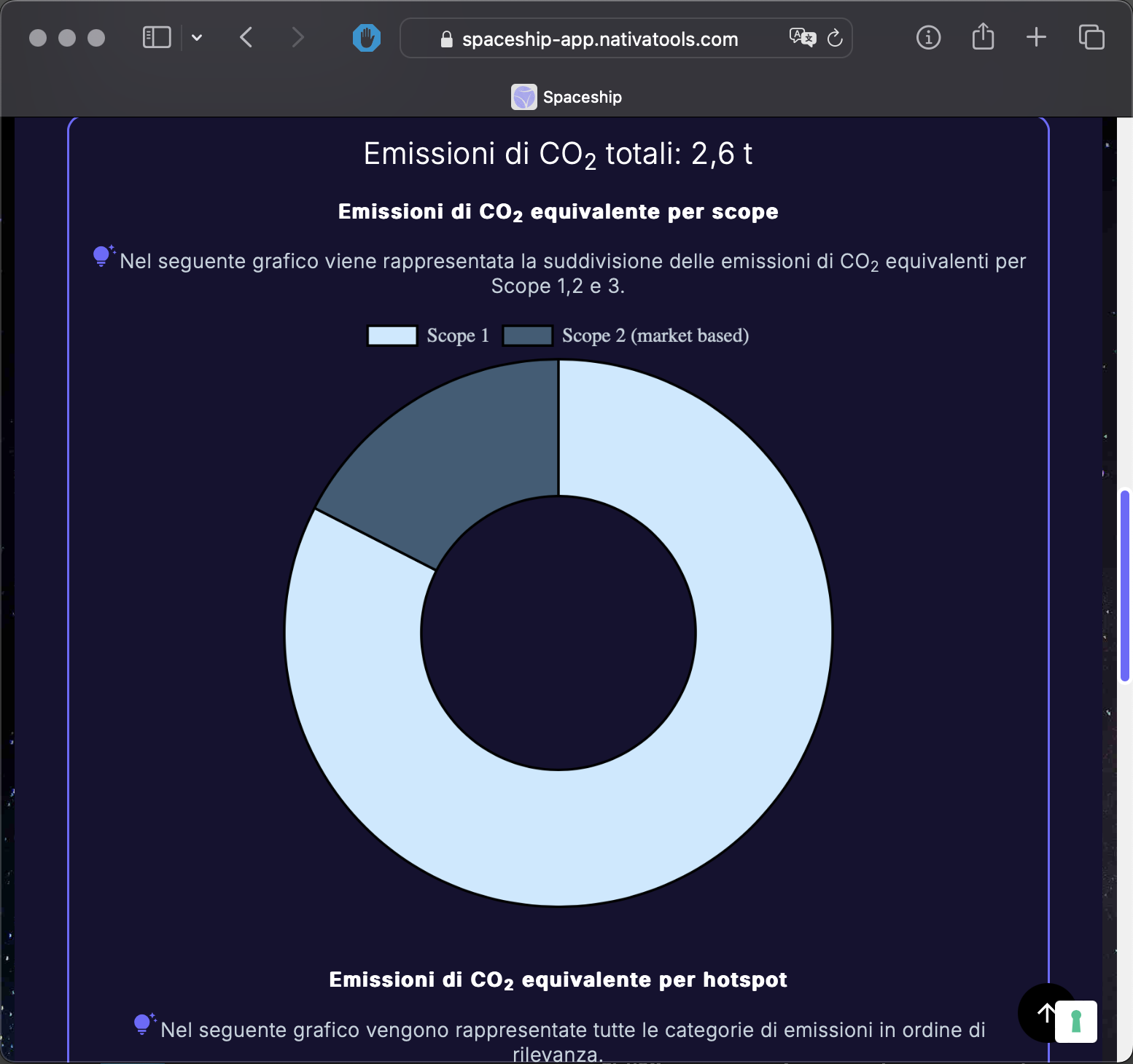Click the scroll-to-top arrow button
Screen dimensions: 1133x1064
click(1046, 1012)
